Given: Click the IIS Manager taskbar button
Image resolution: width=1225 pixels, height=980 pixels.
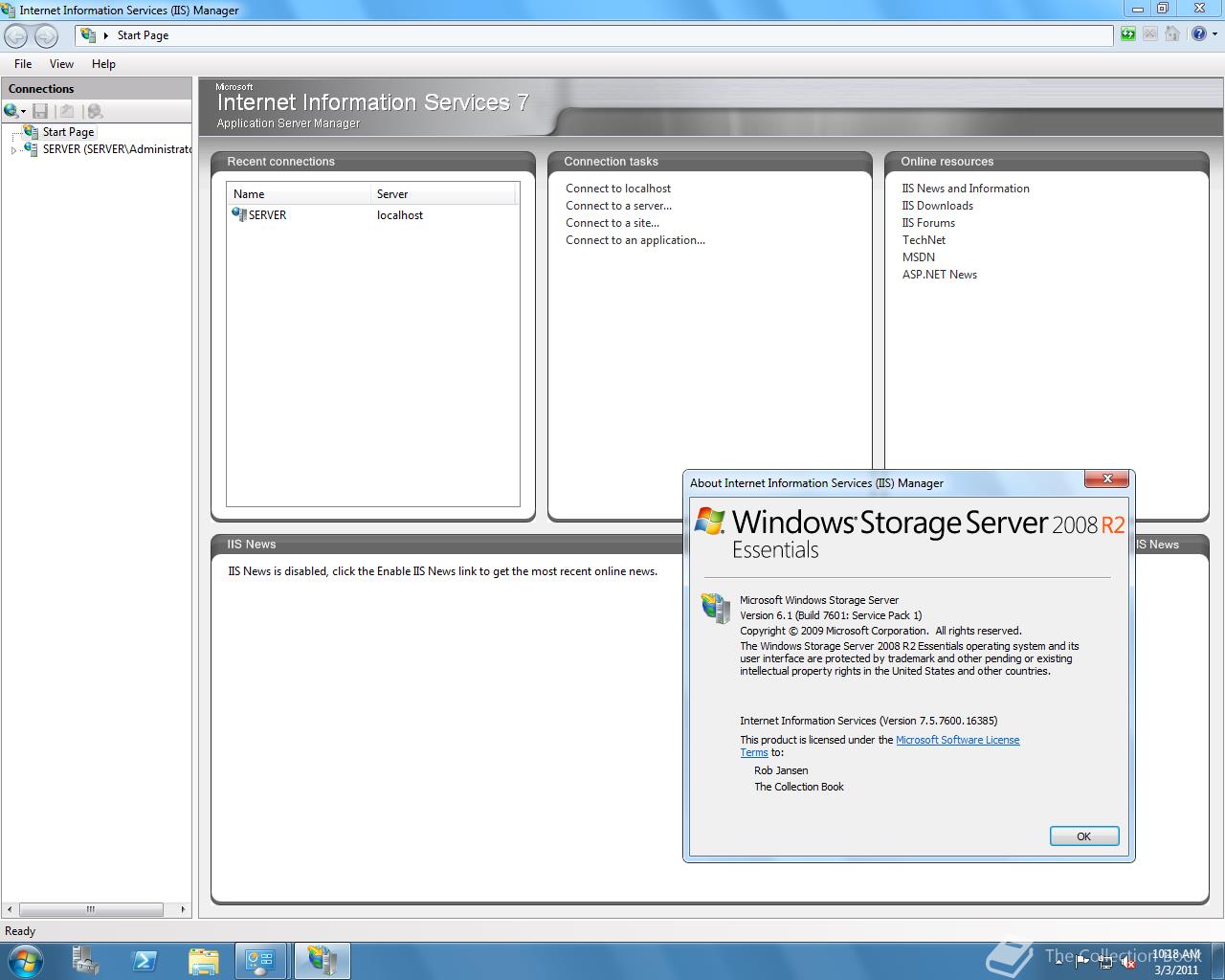Looking at the screenshot, I should [x=322, y=961].
